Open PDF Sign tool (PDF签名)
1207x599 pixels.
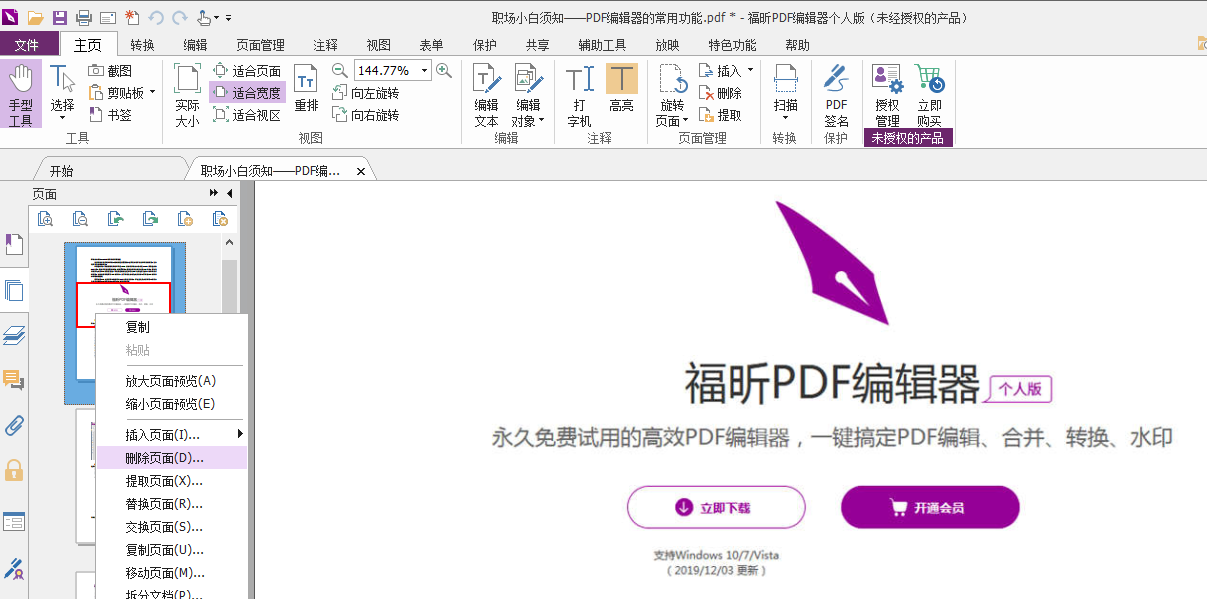[836, 95]
